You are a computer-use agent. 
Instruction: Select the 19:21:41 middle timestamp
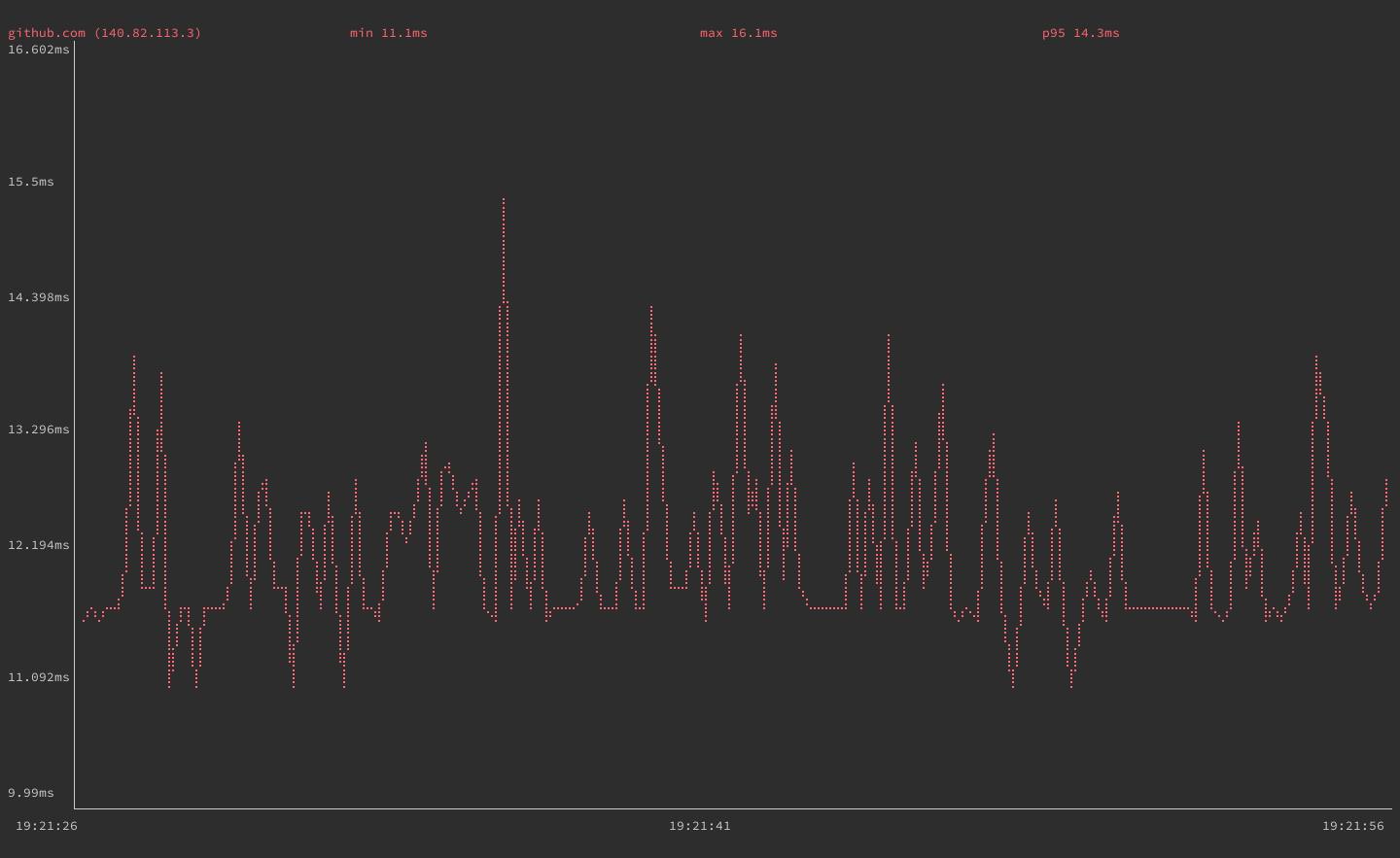point(700,826)
